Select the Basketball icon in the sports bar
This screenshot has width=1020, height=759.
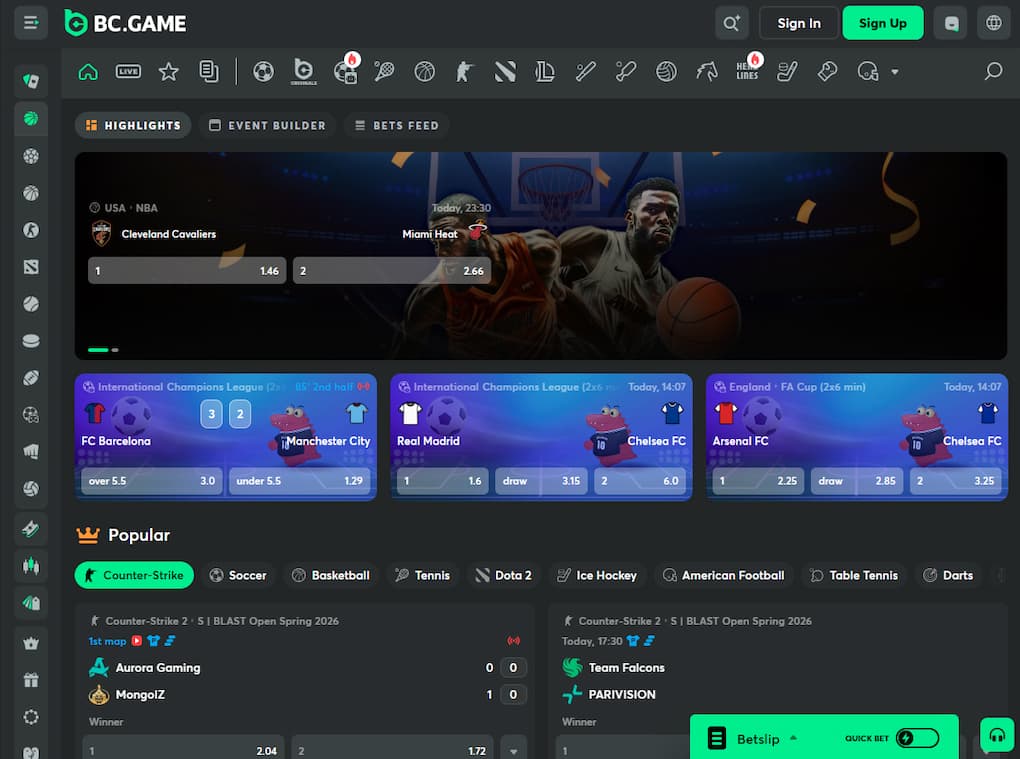tap(425, 72)
